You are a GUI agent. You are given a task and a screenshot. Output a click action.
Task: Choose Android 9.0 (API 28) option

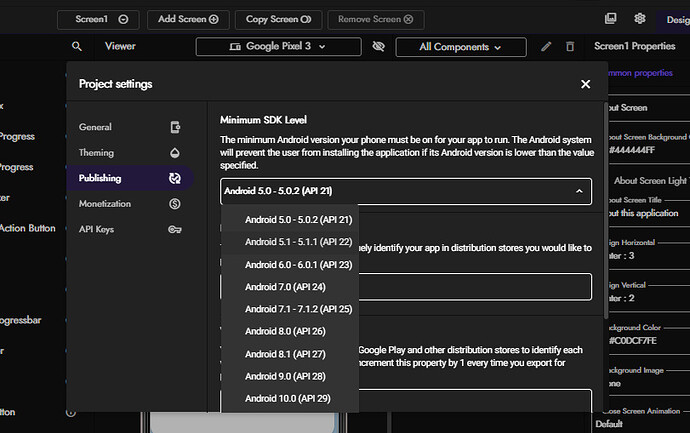(290, 376)
